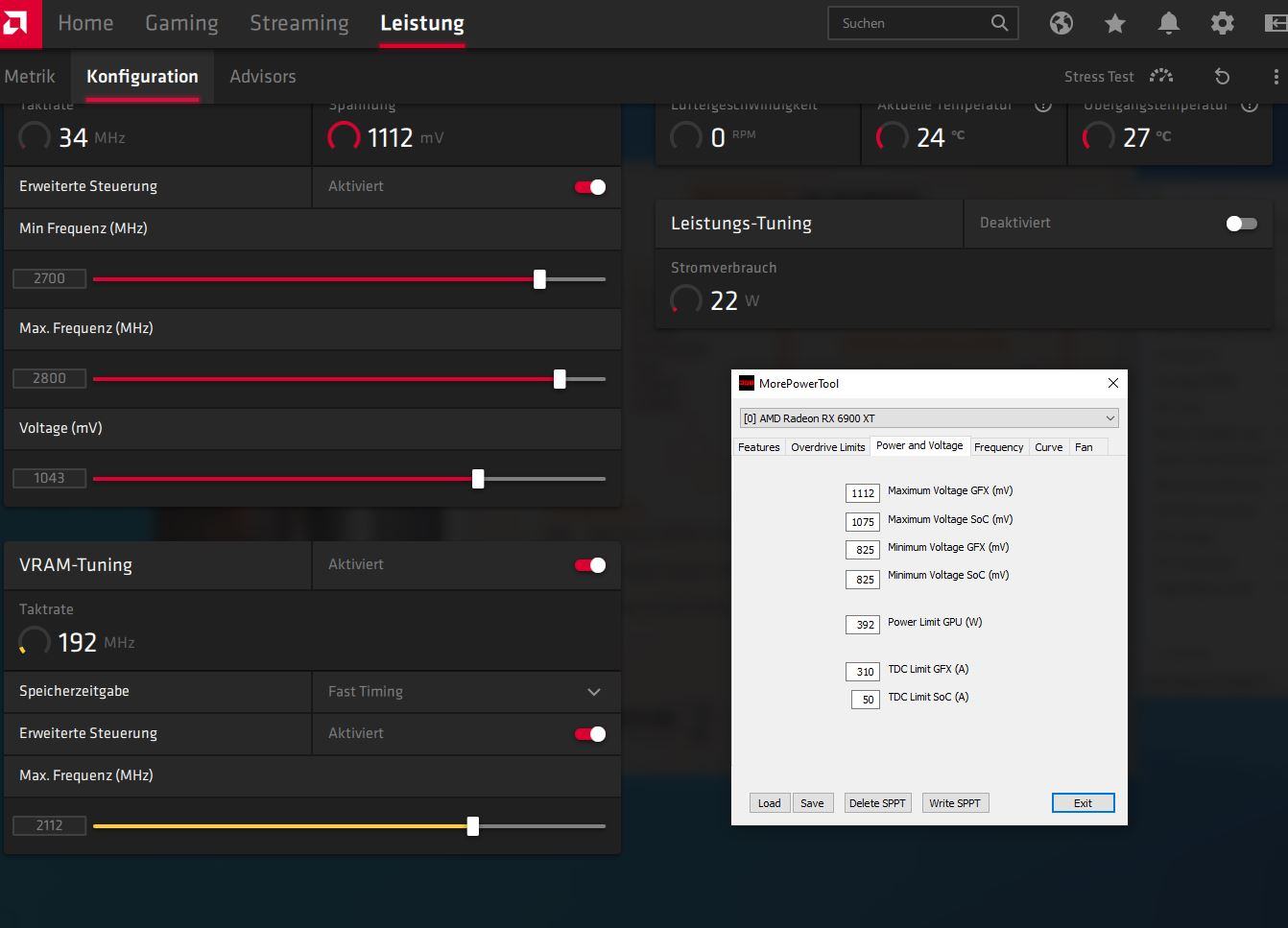Click Delete SPPT button

click(x=877, y=803)
